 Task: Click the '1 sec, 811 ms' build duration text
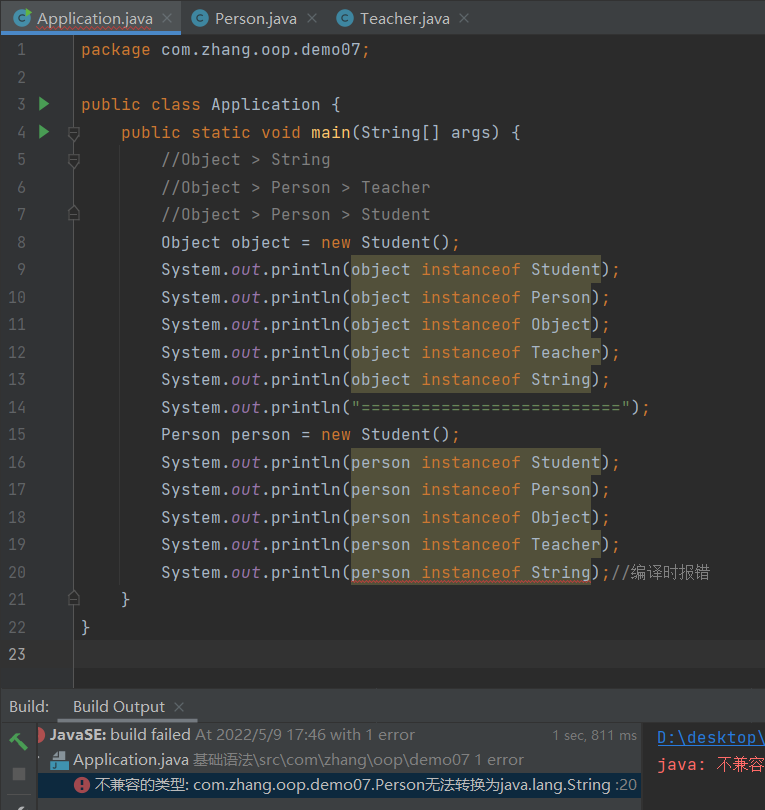[x=594, y=735]
